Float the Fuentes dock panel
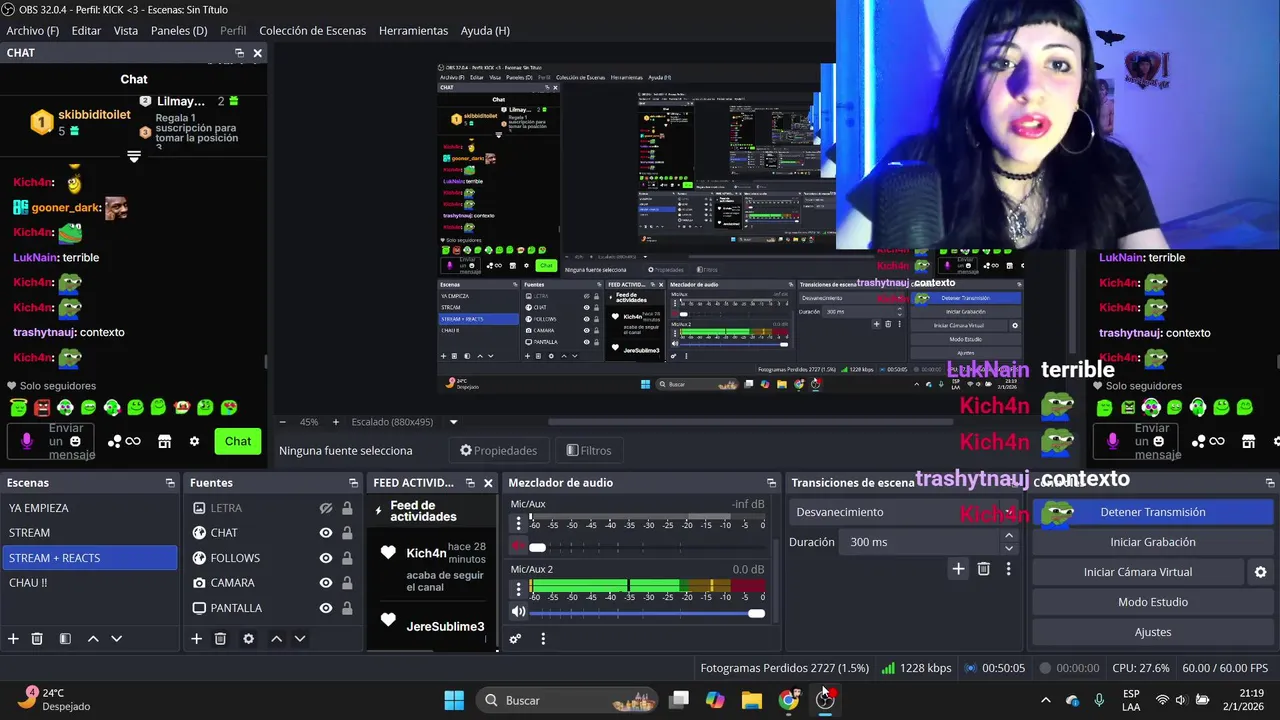Viewport: 1280px width, 720px height. point(353,483)
